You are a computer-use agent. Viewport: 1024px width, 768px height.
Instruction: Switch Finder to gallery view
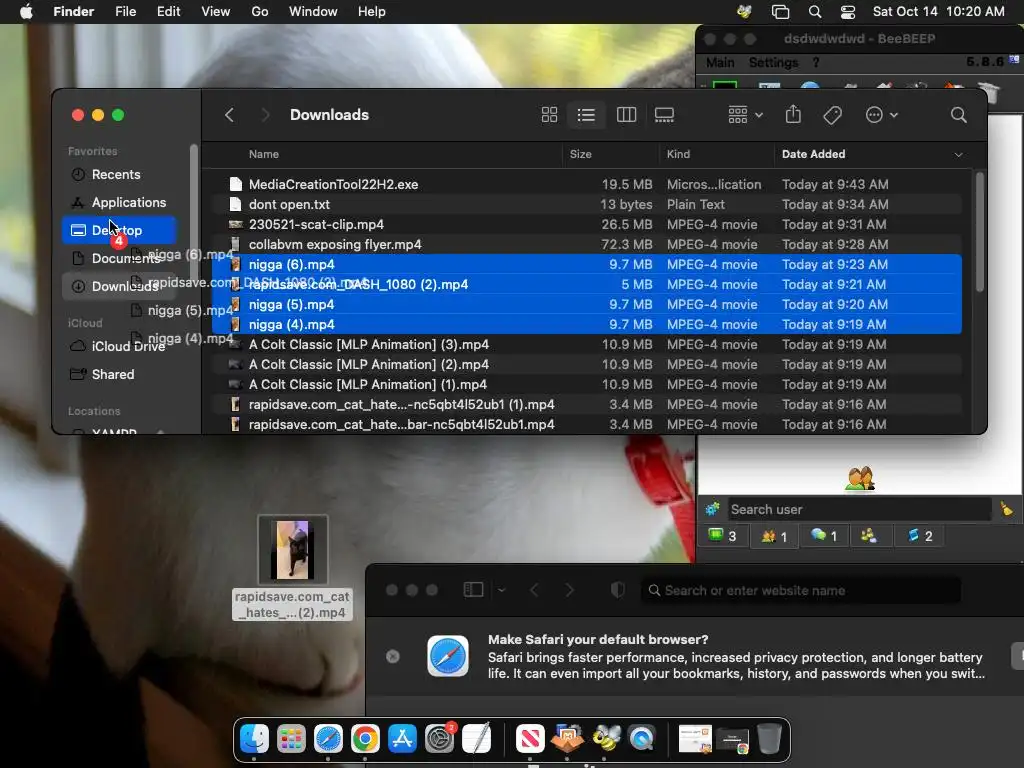point(664,115)
